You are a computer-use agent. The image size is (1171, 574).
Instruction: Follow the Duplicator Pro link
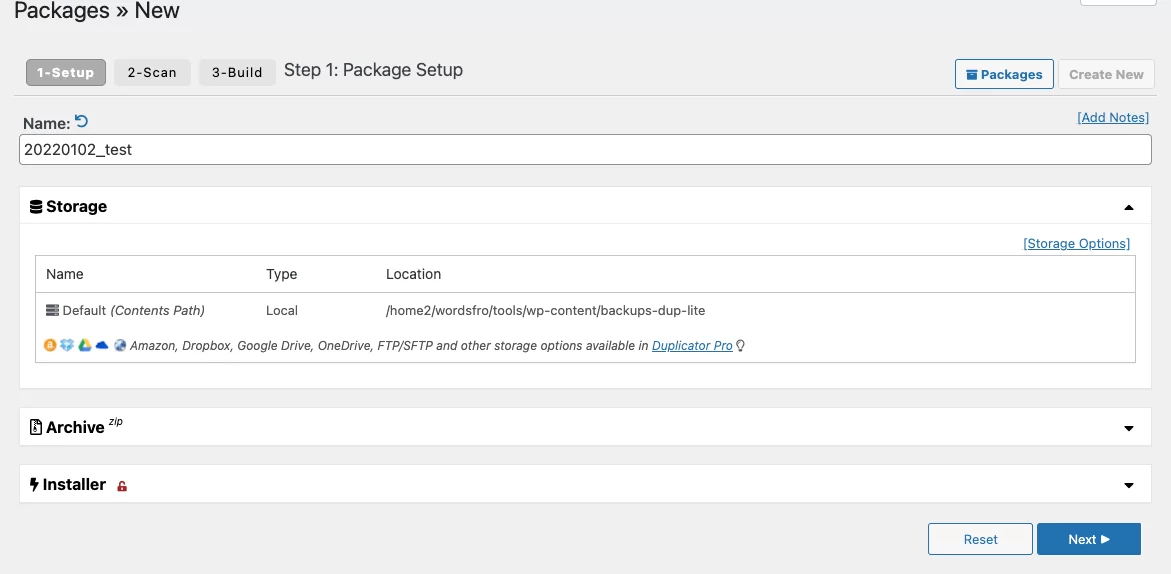[x=692, y=346]
